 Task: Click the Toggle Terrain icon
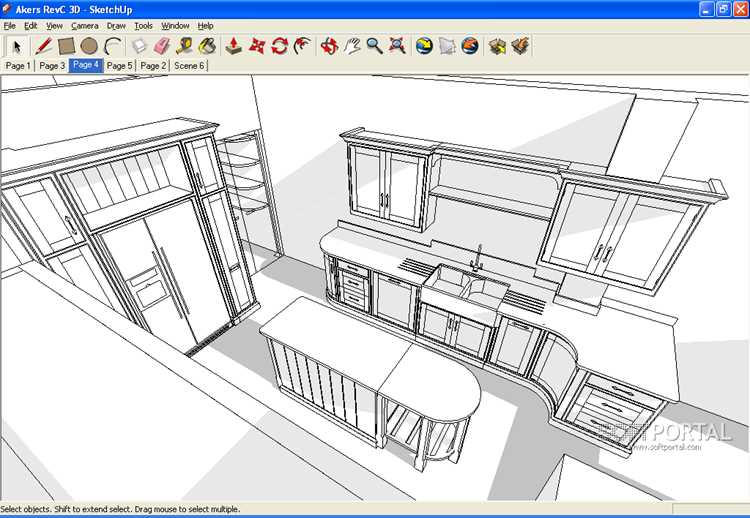(x=447, y=46)
